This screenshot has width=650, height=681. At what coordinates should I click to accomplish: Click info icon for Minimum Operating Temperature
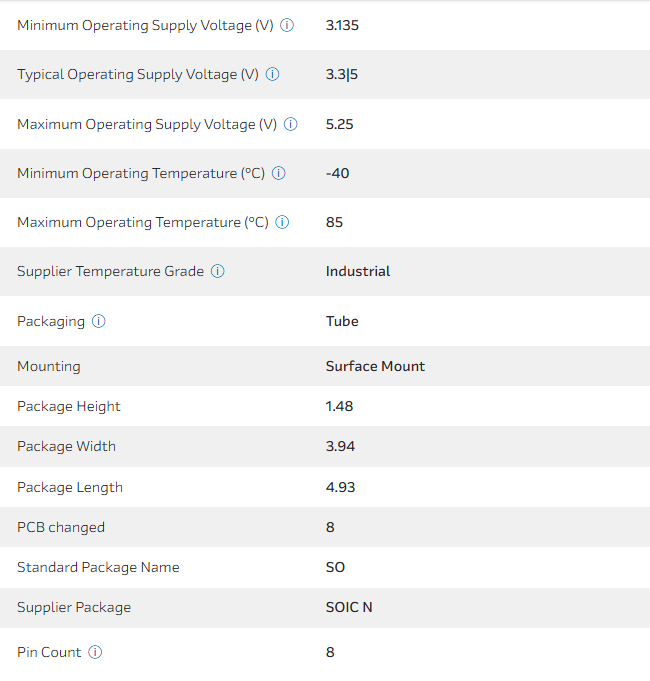pos(279,173)
